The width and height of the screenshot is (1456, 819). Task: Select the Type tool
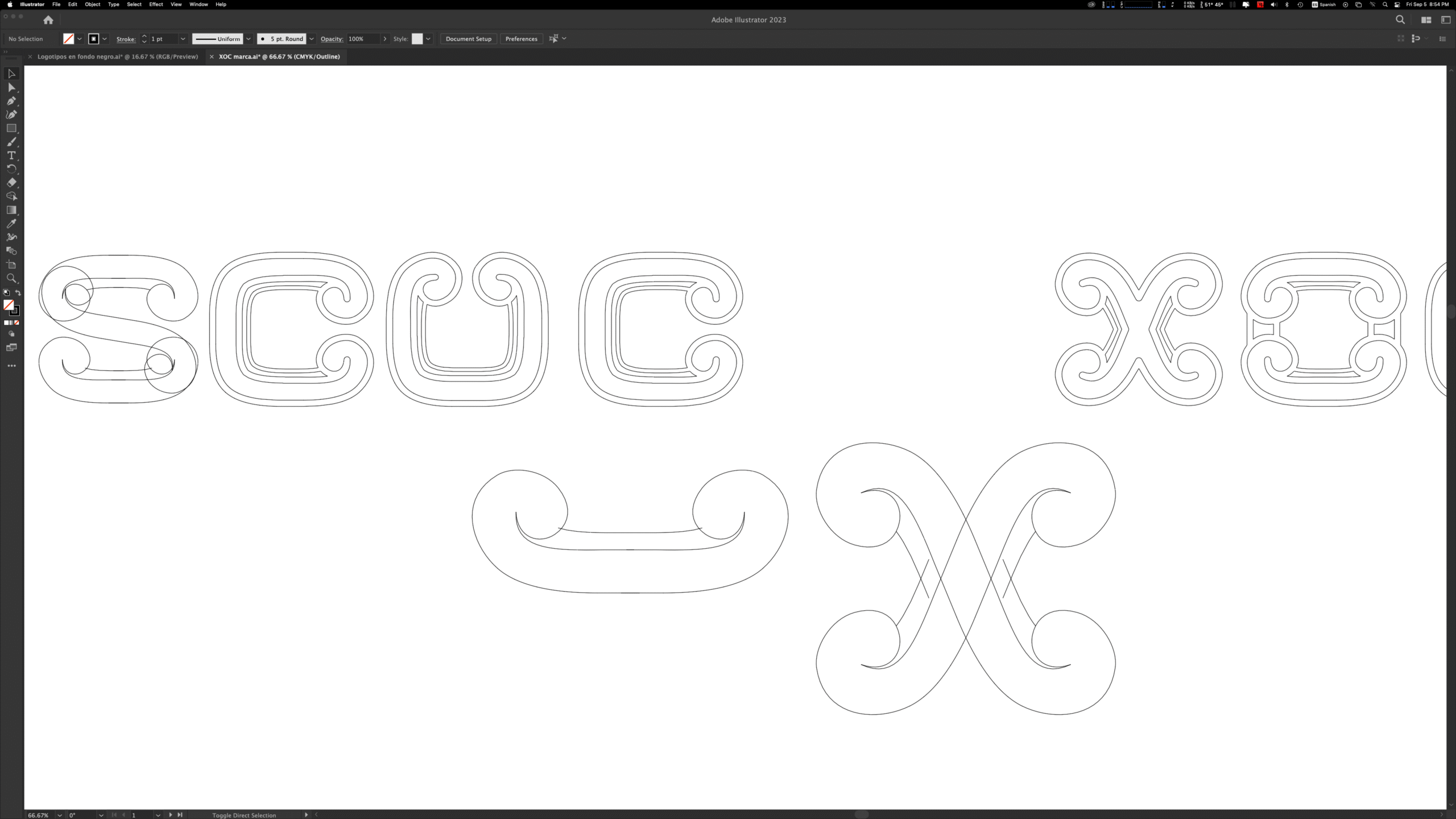11,155
